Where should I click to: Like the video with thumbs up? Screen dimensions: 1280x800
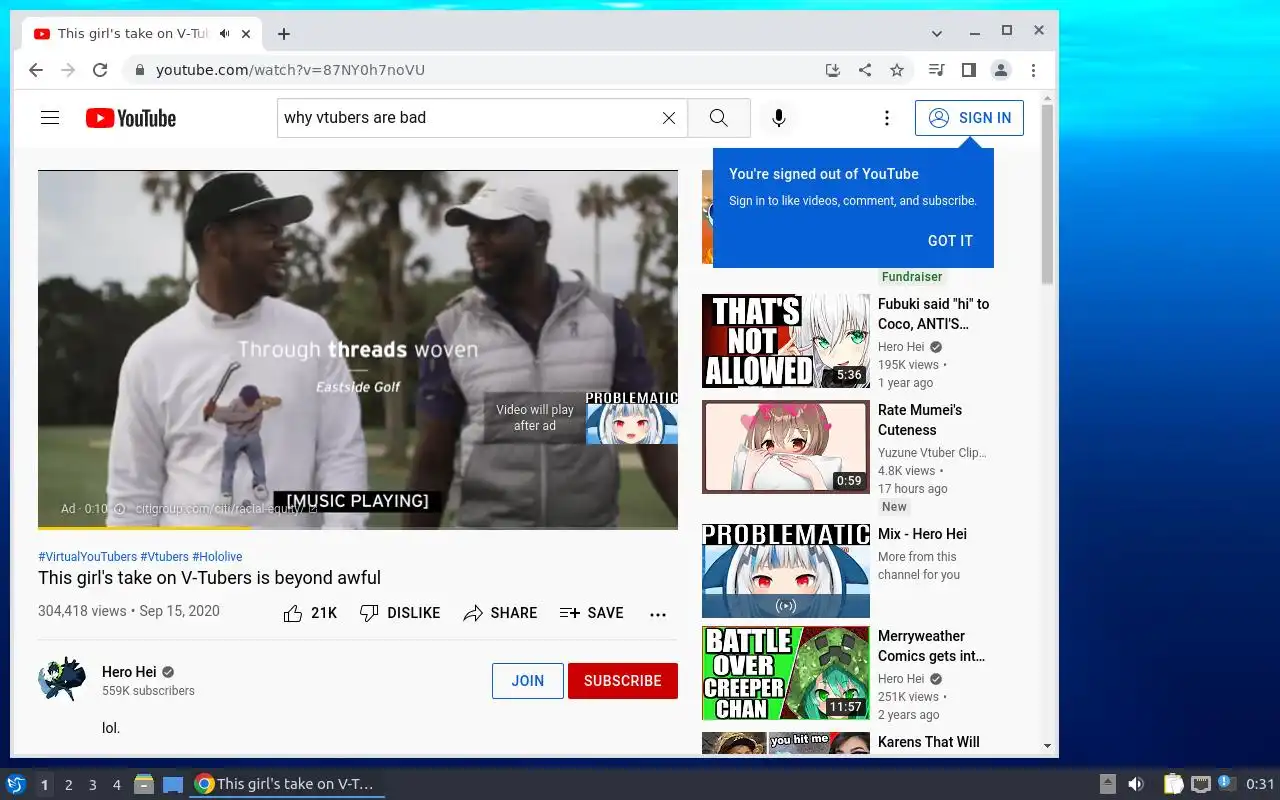[x=310, y=613]
